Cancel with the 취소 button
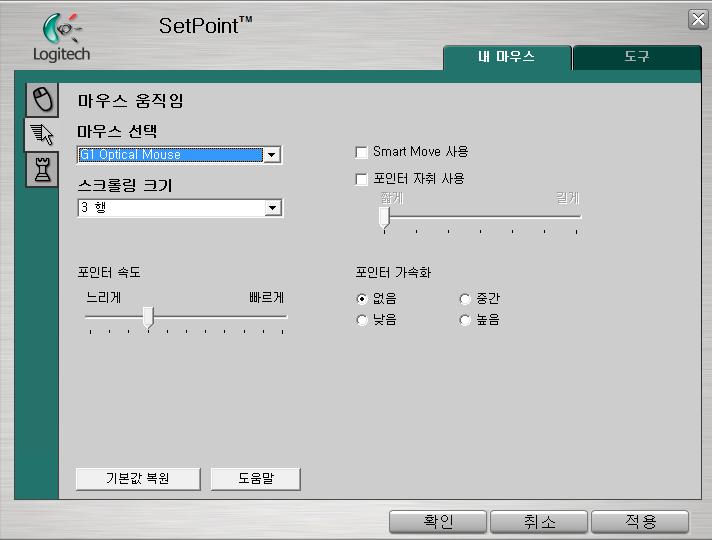This screenshot has height=540, width=712. tap(539, 521)
